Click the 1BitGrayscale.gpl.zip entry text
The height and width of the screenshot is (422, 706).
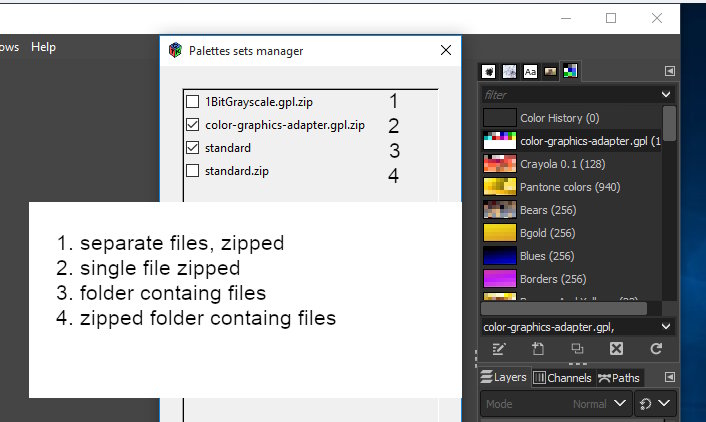point(259,102)
